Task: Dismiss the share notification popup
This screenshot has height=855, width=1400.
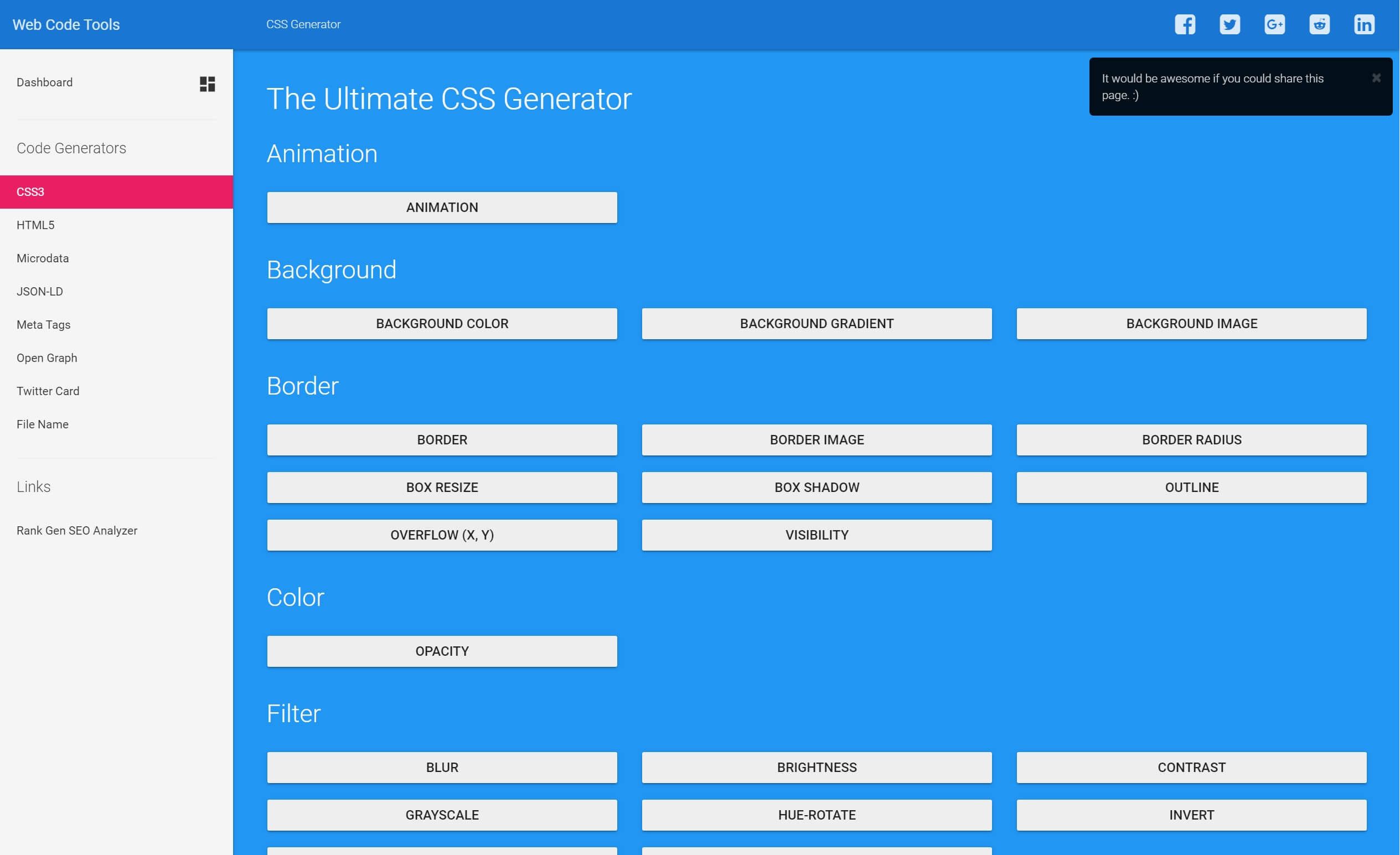Action: tap(1376, 77)
